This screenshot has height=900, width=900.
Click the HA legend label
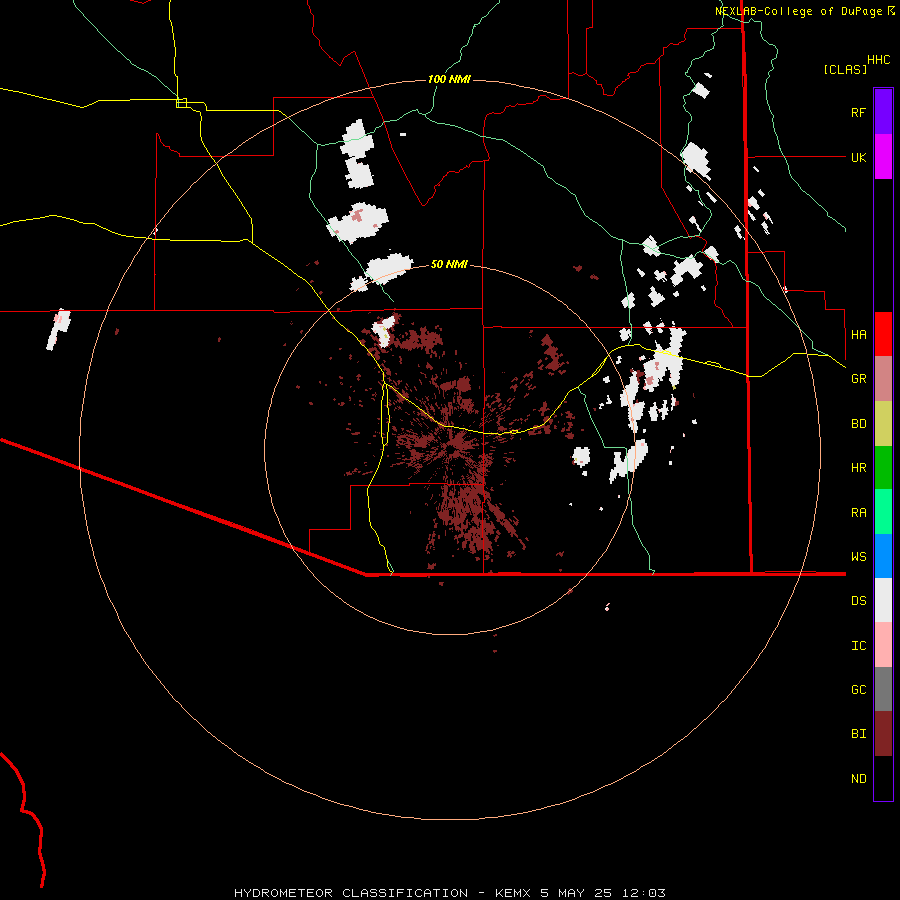point(859,335)
